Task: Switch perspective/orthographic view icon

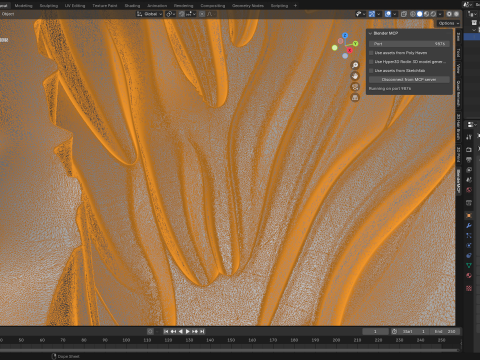Action: pos(355,97)
